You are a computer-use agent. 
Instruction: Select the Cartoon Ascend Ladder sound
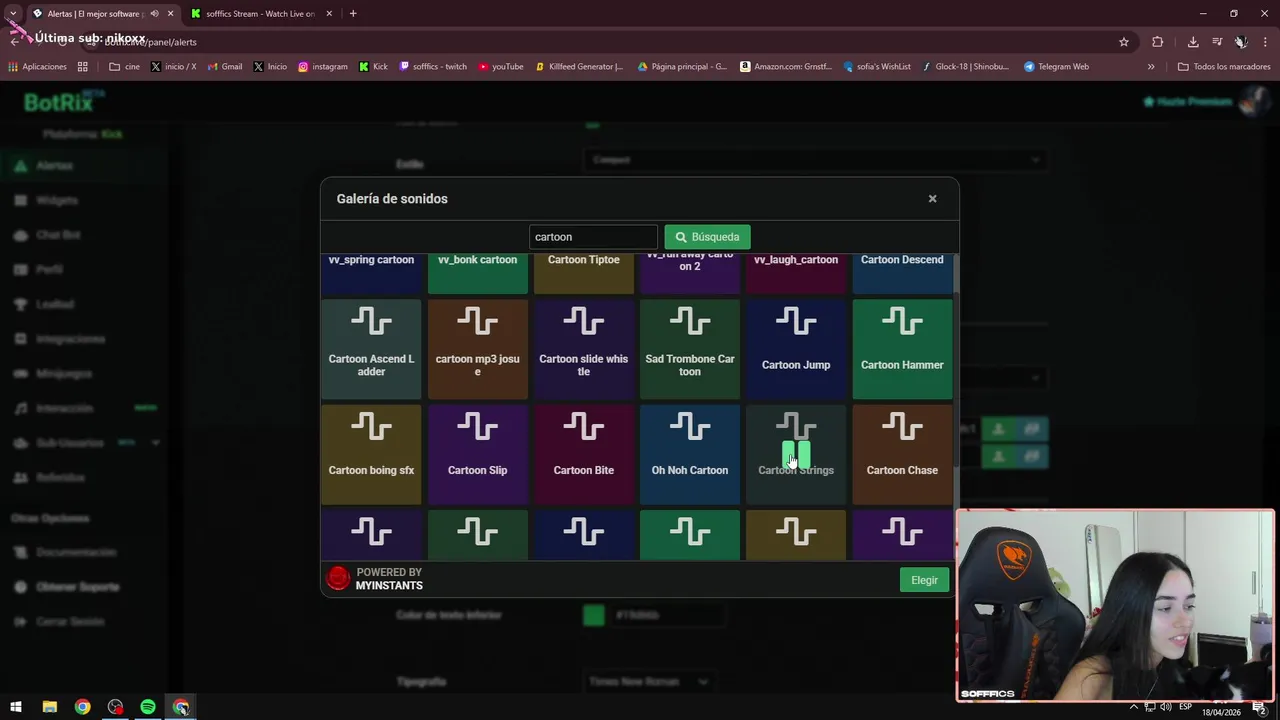click(371, 349)
